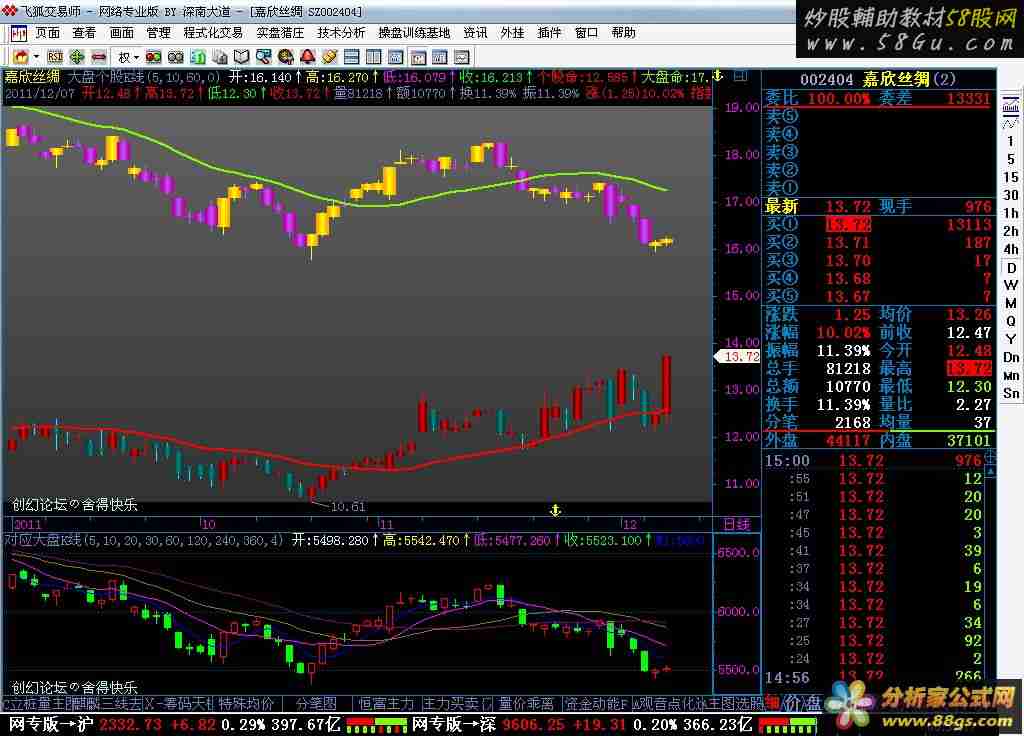Click the small window icon near chart top-right
Viewport: 1024px width, 736px height.
[740, 76]
